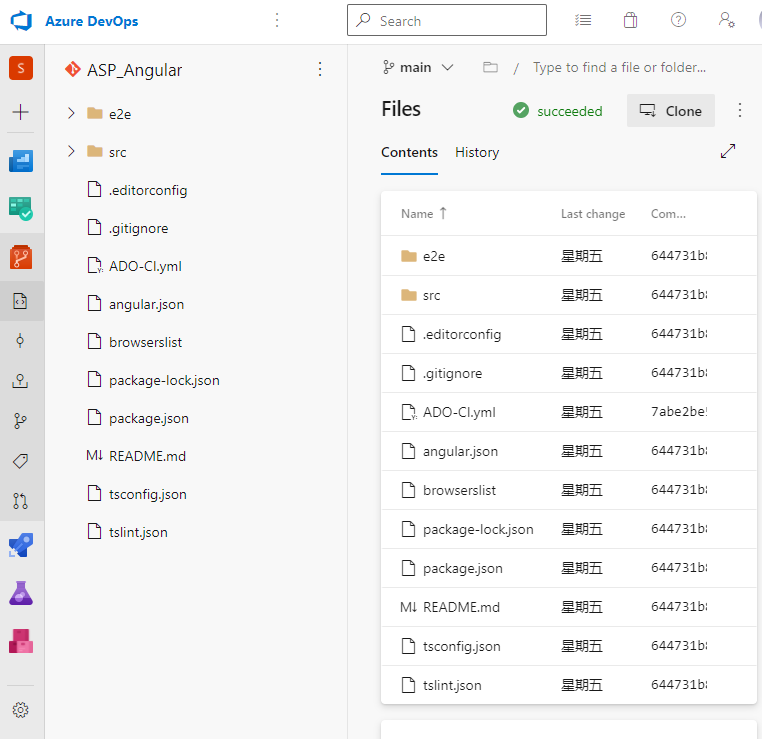Open work items list icon in header

[583, 20]
